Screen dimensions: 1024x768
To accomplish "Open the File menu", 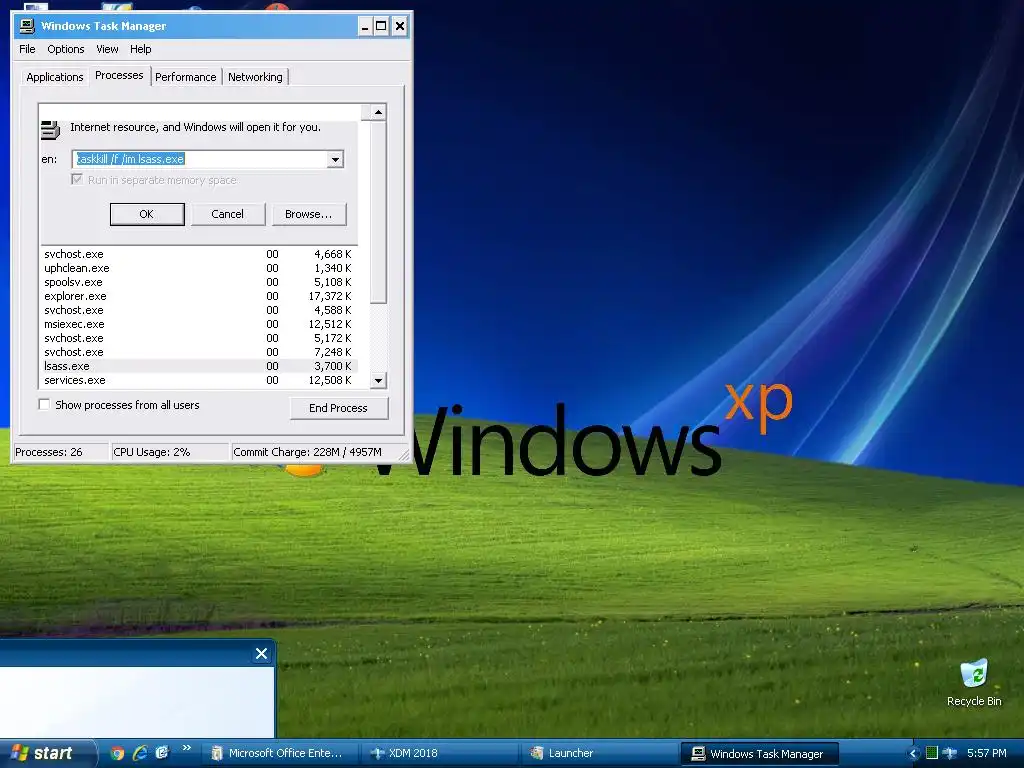I will (27, 49).
